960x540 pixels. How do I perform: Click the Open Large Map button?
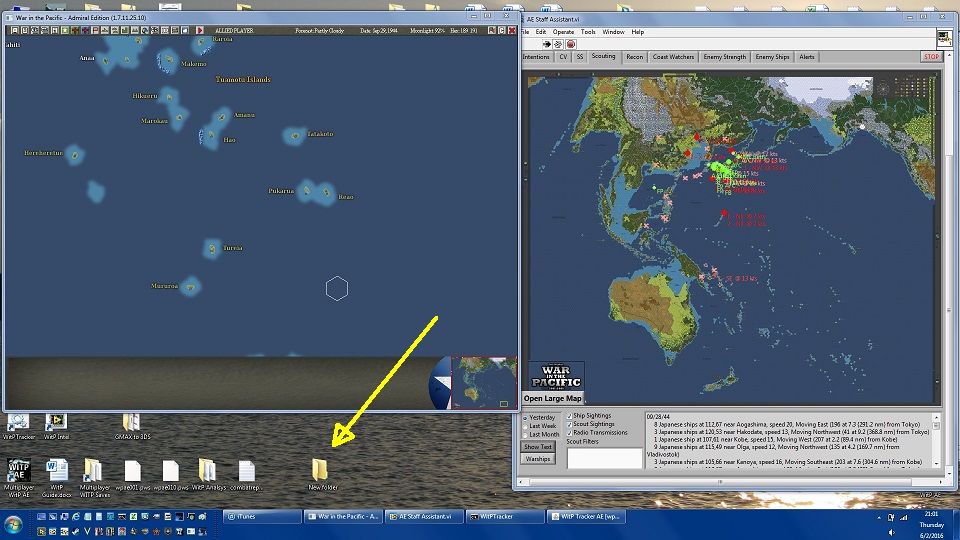pyautogui.click(x=552, y=399)
